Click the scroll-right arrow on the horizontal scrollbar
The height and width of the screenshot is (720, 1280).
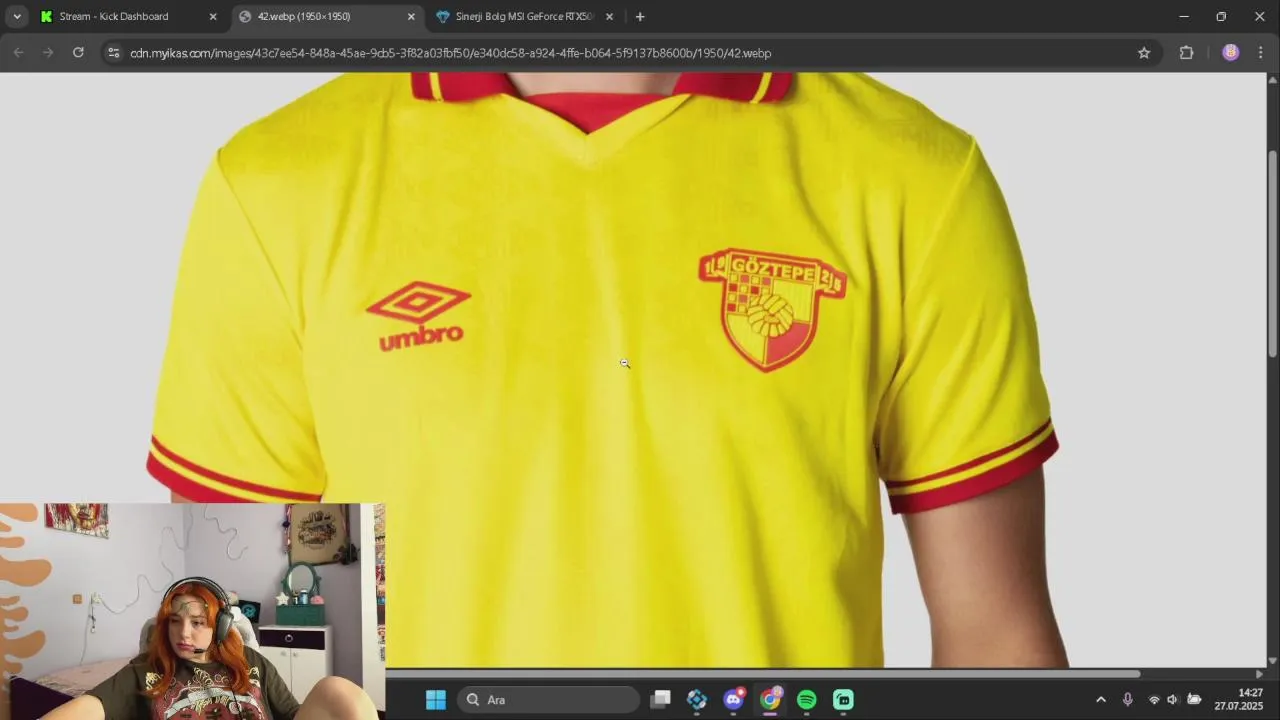coord(1259,674)
